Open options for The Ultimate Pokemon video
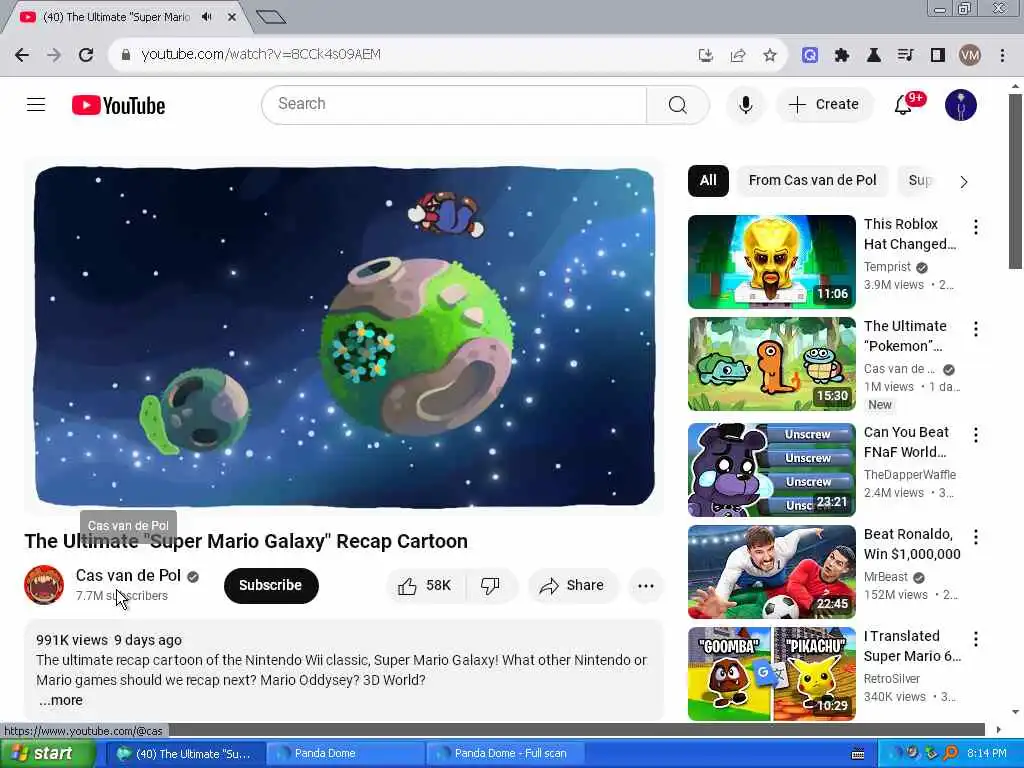This screenshot has width=1024, height=768. point(976,329)
